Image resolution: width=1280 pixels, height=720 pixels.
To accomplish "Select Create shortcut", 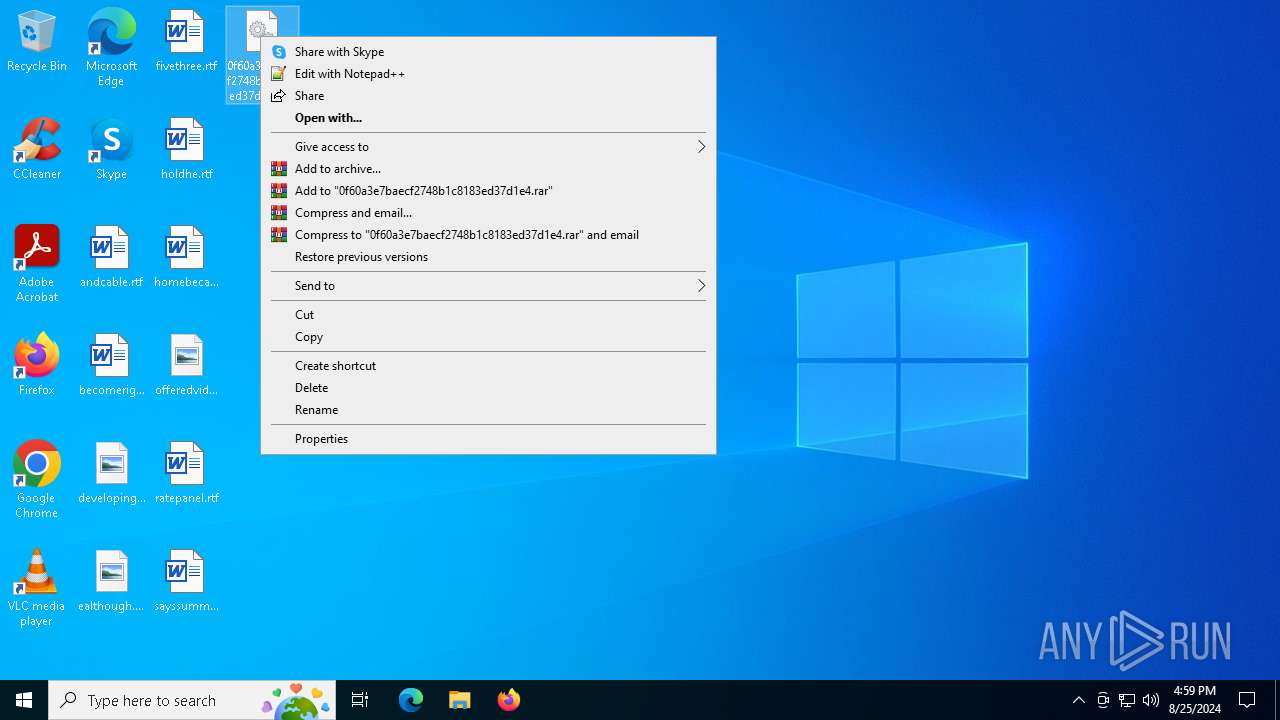I will [x=488, y=366].
